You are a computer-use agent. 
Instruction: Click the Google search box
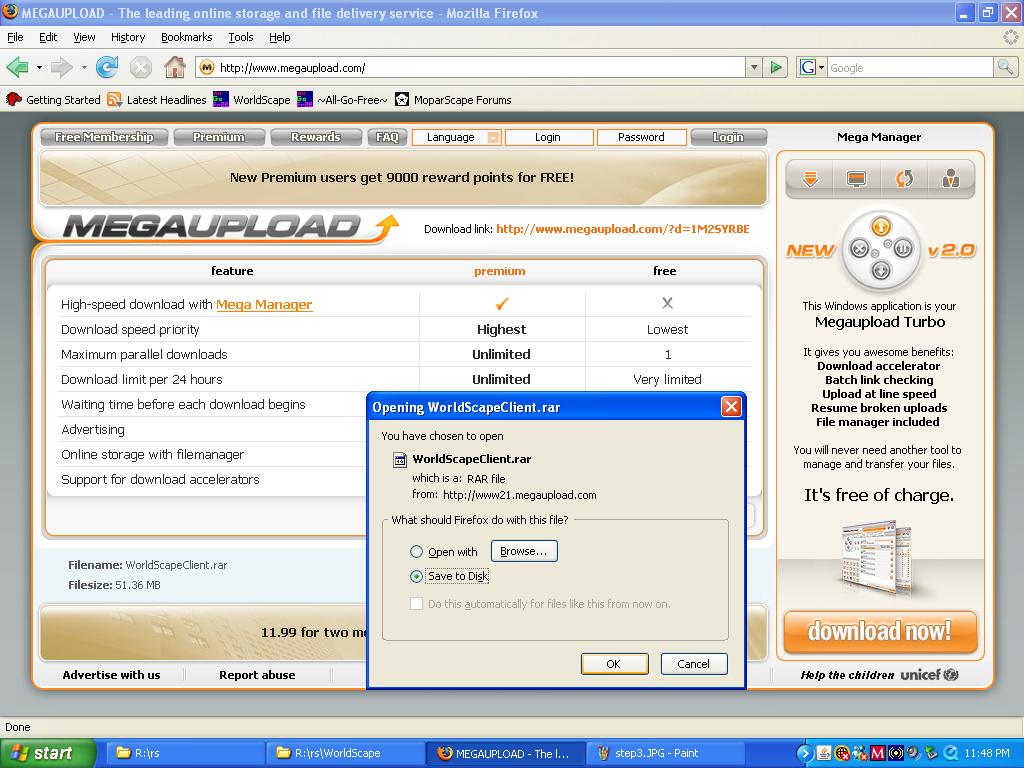(910, 67)
